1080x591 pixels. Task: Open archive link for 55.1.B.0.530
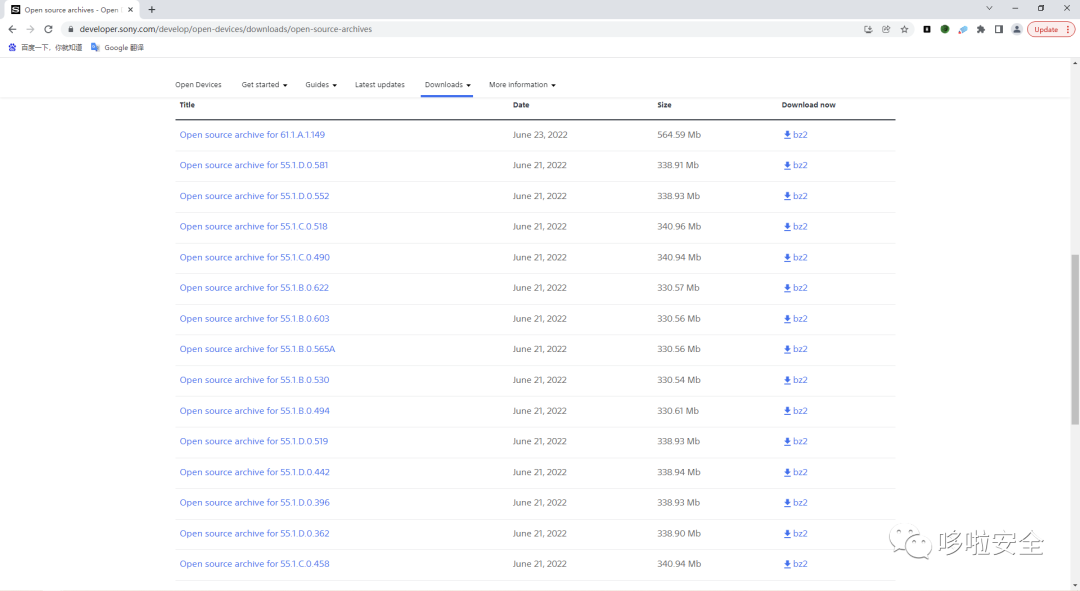pyautogui.click(x=254, y=380)
